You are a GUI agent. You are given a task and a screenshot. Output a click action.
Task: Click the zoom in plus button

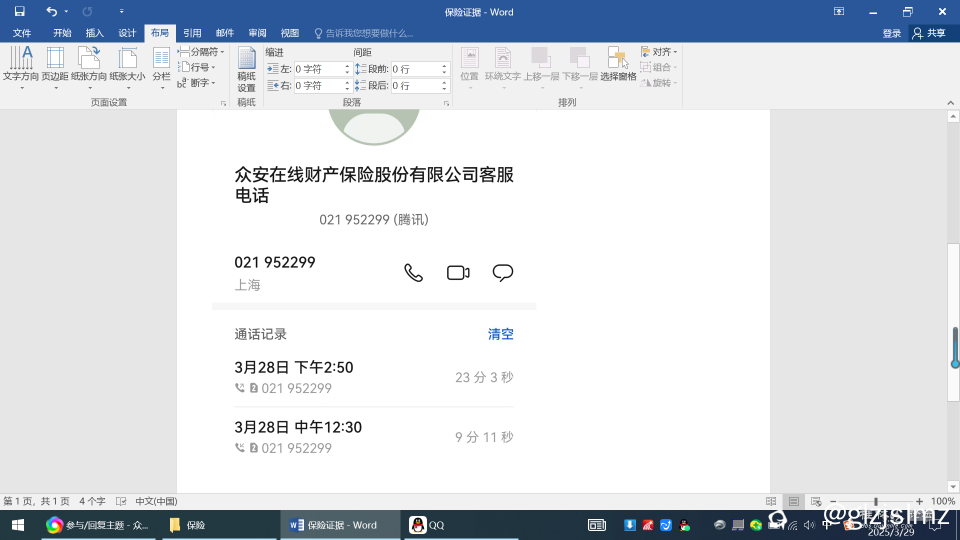[x=919, y=501]
